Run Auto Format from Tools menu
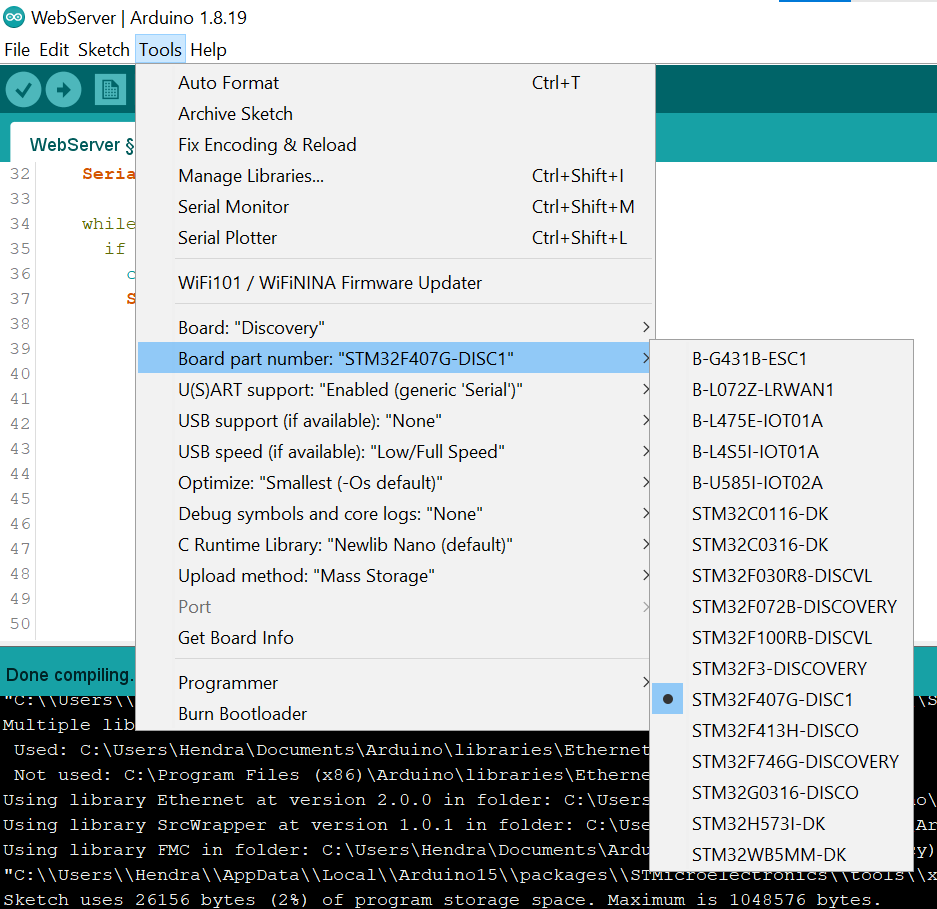Screen dimensions: 937x909 pos(394,82)
